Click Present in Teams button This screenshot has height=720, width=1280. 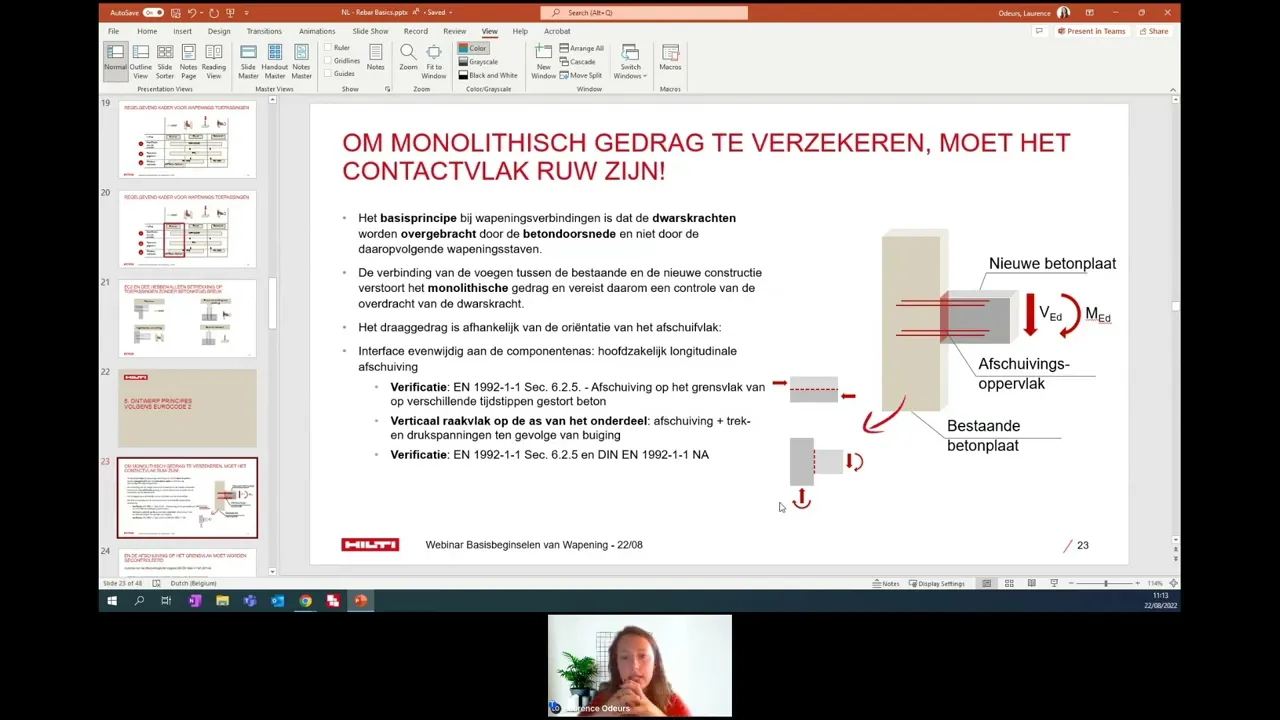point(1090,31)
